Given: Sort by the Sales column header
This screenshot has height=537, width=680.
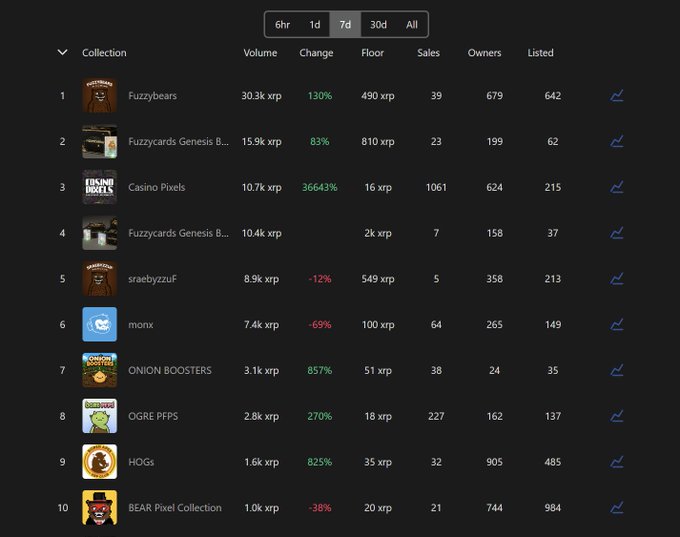Looking at the screenshot, I should point(428,53).
